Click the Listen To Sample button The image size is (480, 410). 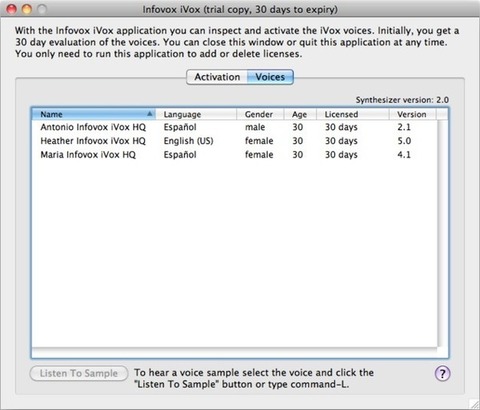(x=79, y=373)
